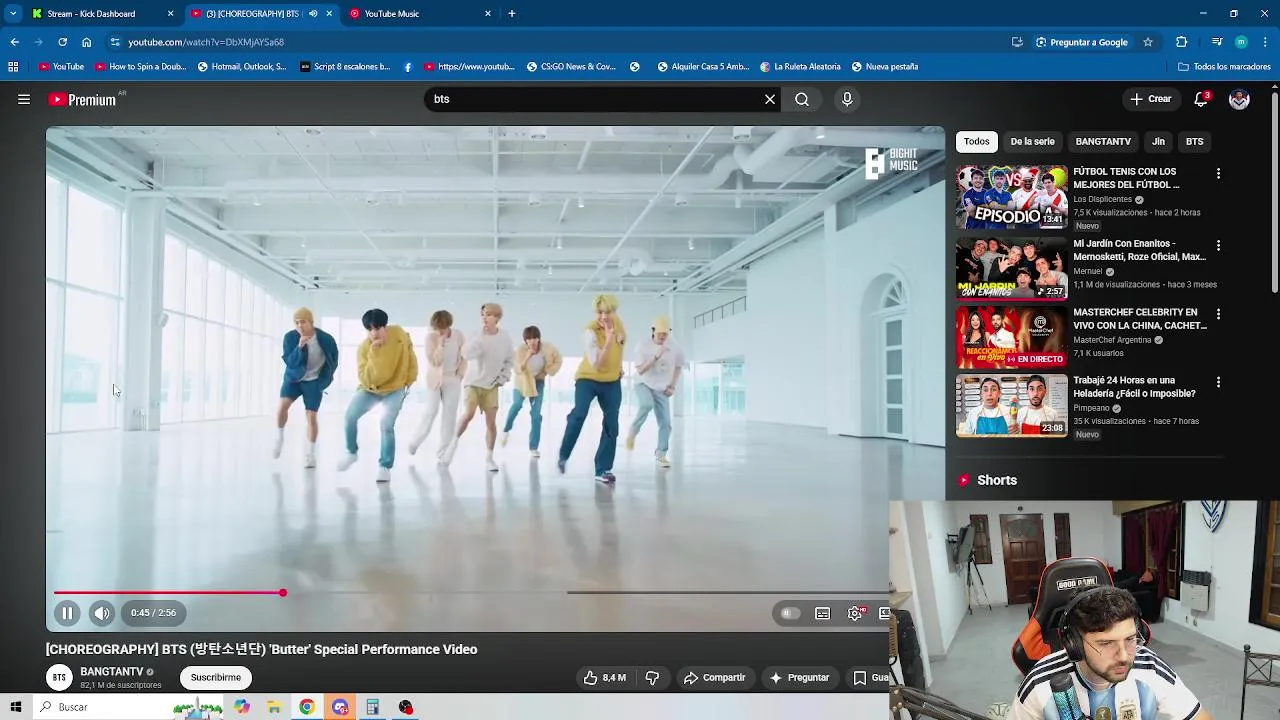Mute the CHOREOGRAPHY tab audio icon
Screen dimensions: 1280x720
click(313, 14)
